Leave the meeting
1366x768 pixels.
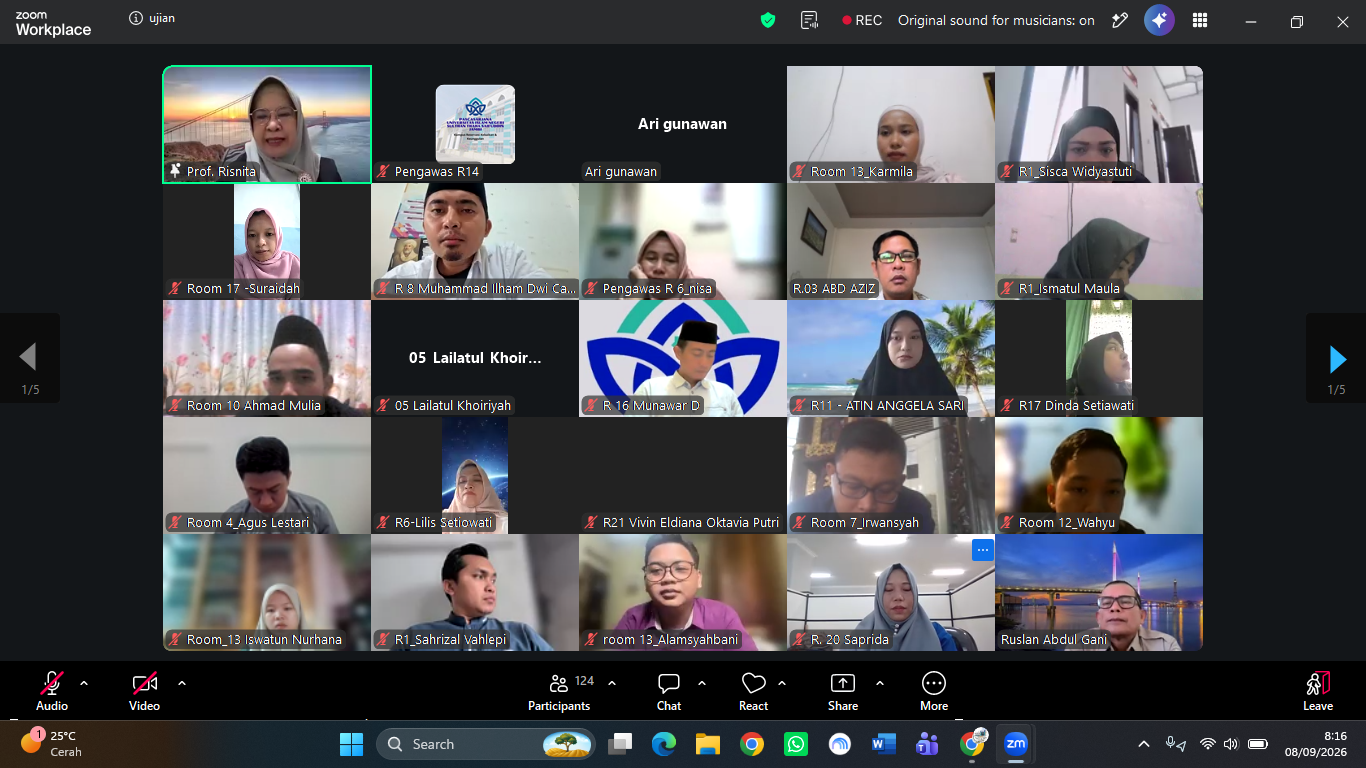point(1318,692)
